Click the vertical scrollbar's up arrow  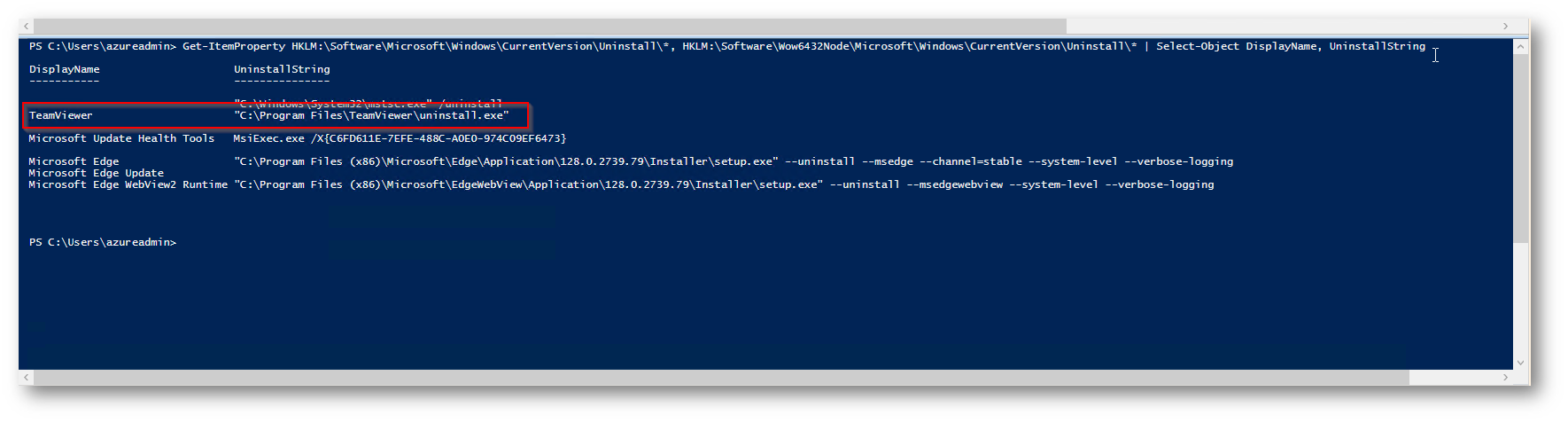pos(1521,46)
